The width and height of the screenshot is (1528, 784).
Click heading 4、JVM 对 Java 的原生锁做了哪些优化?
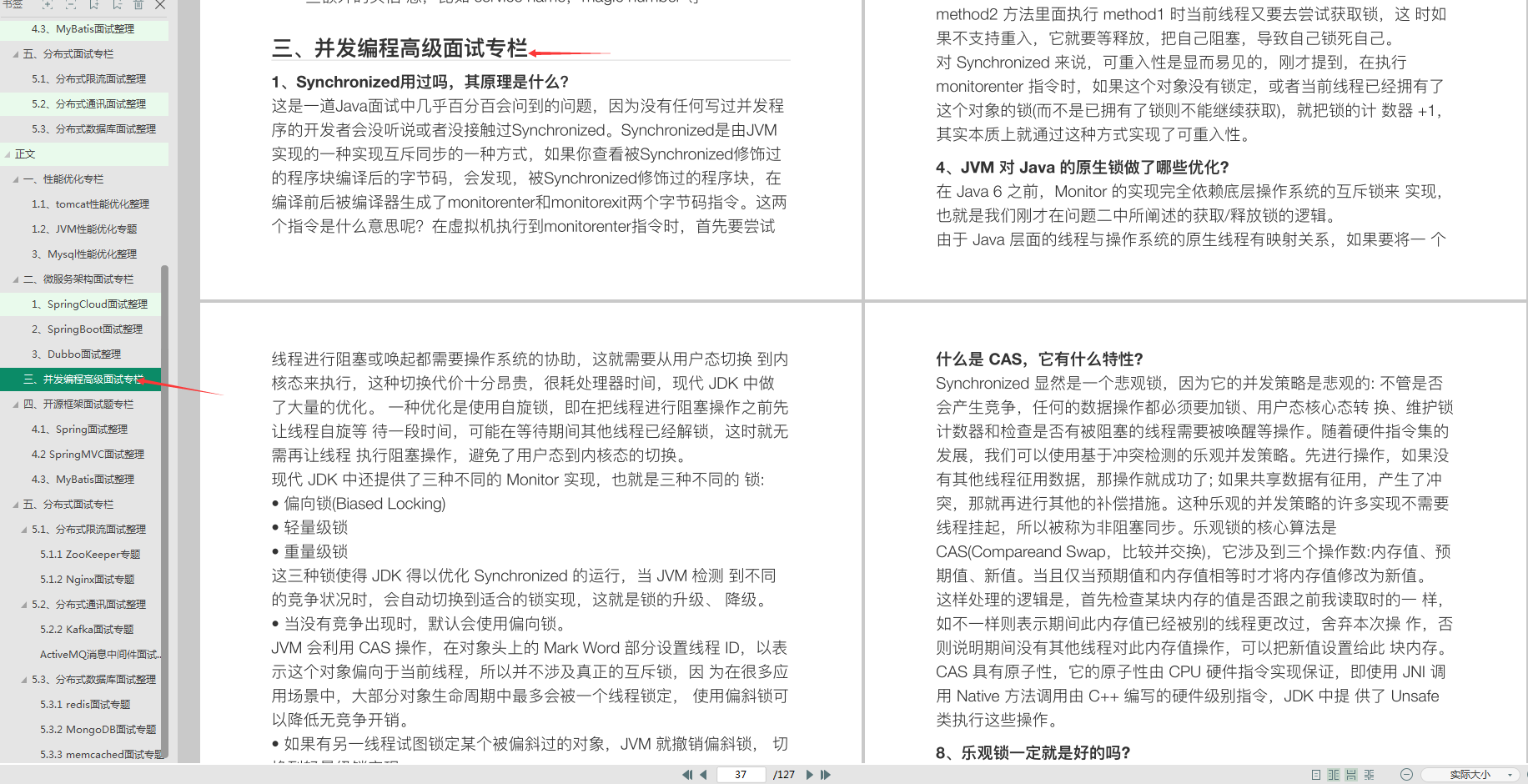tap(1083, 168)
